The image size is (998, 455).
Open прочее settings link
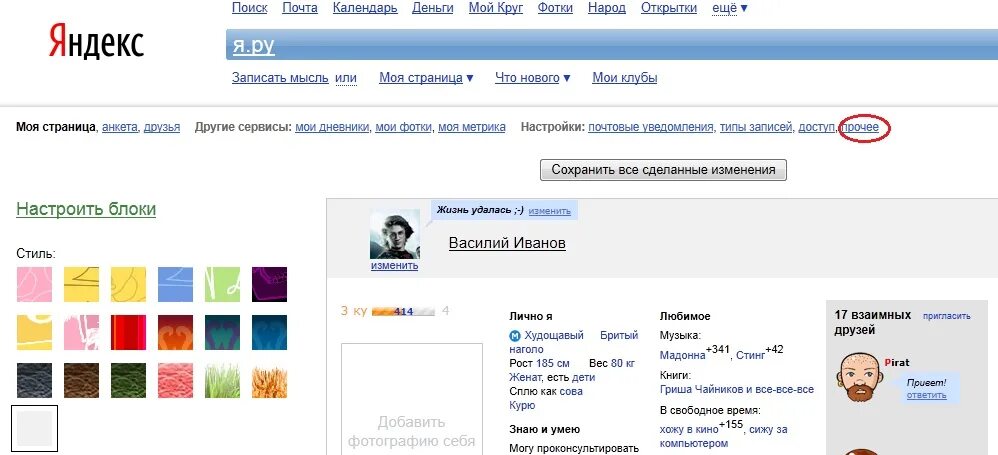(x=860, y=127)
